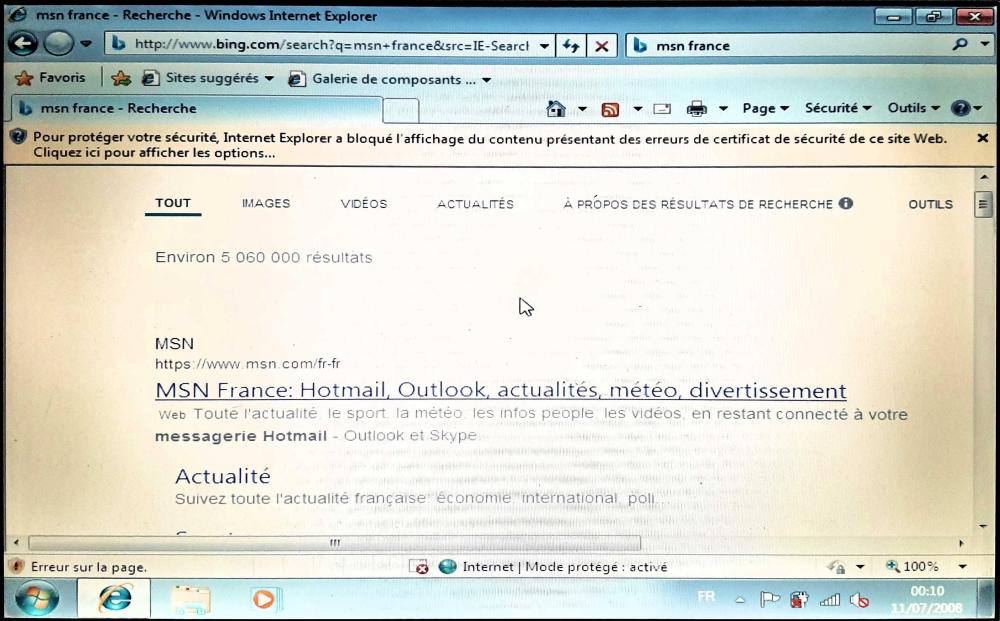The height and width of the screenshot is (621, 1000).
Task: Click the information bar blocked-content message
Action: click(x=490, y=145)
